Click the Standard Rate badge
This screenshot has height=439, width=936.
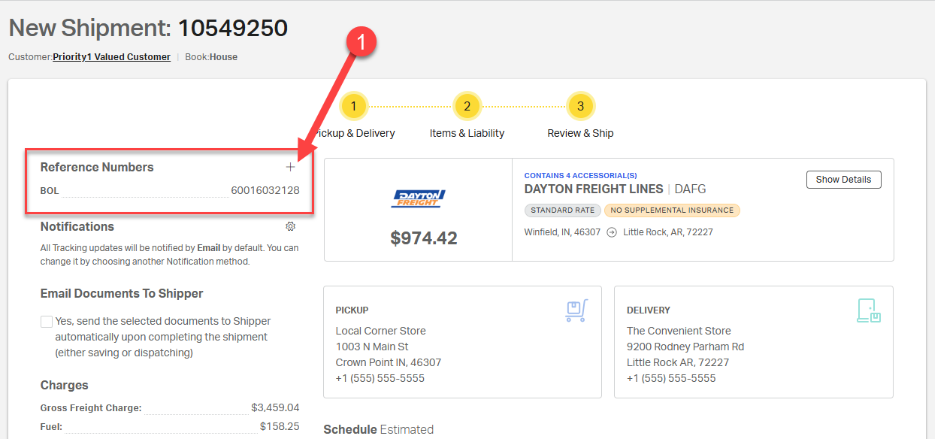pos(561,210)
